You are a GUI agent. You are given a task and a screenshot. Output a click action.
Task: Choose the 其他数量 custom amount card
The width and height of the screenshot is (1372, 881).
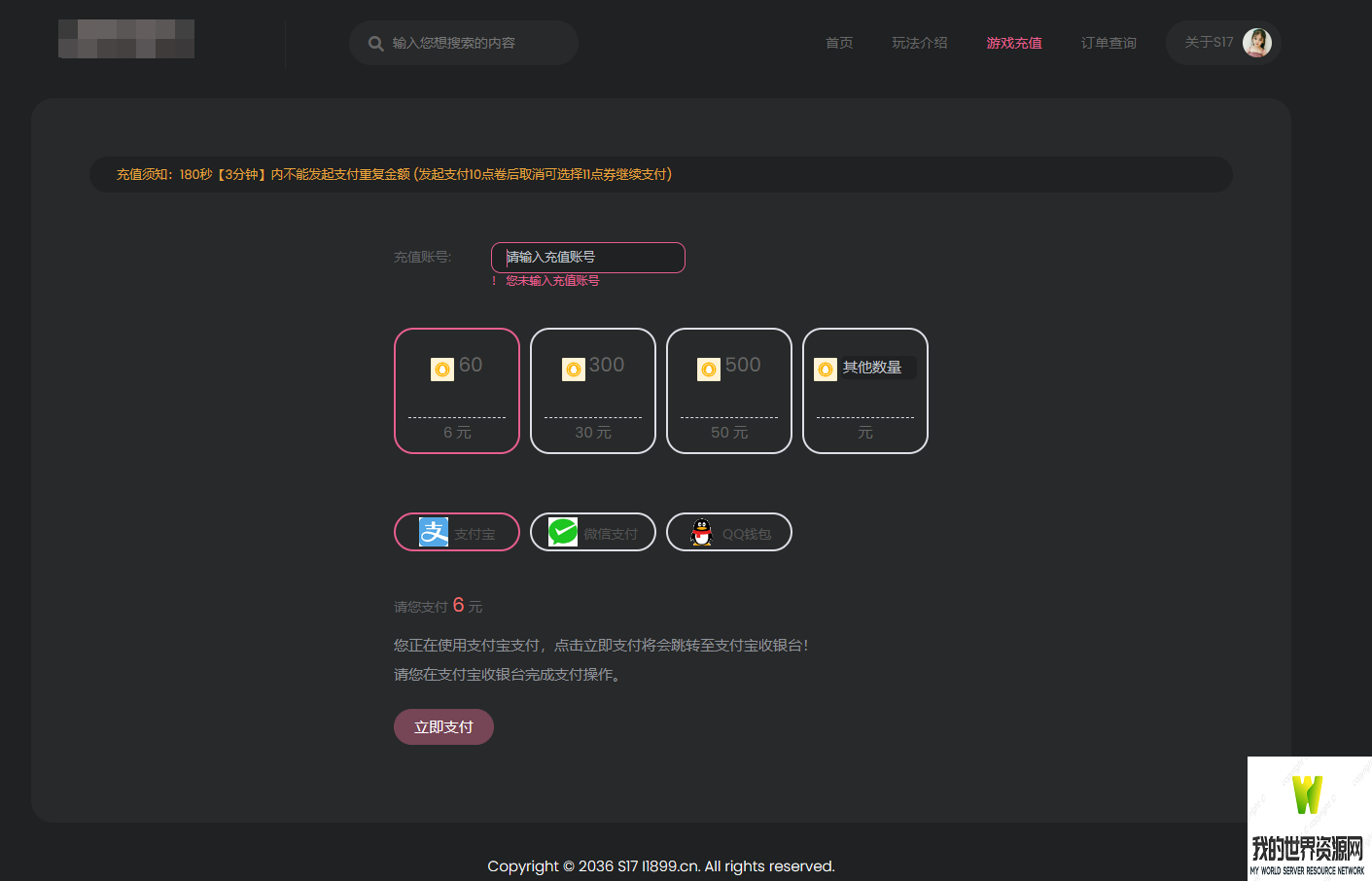pos(865,391)
